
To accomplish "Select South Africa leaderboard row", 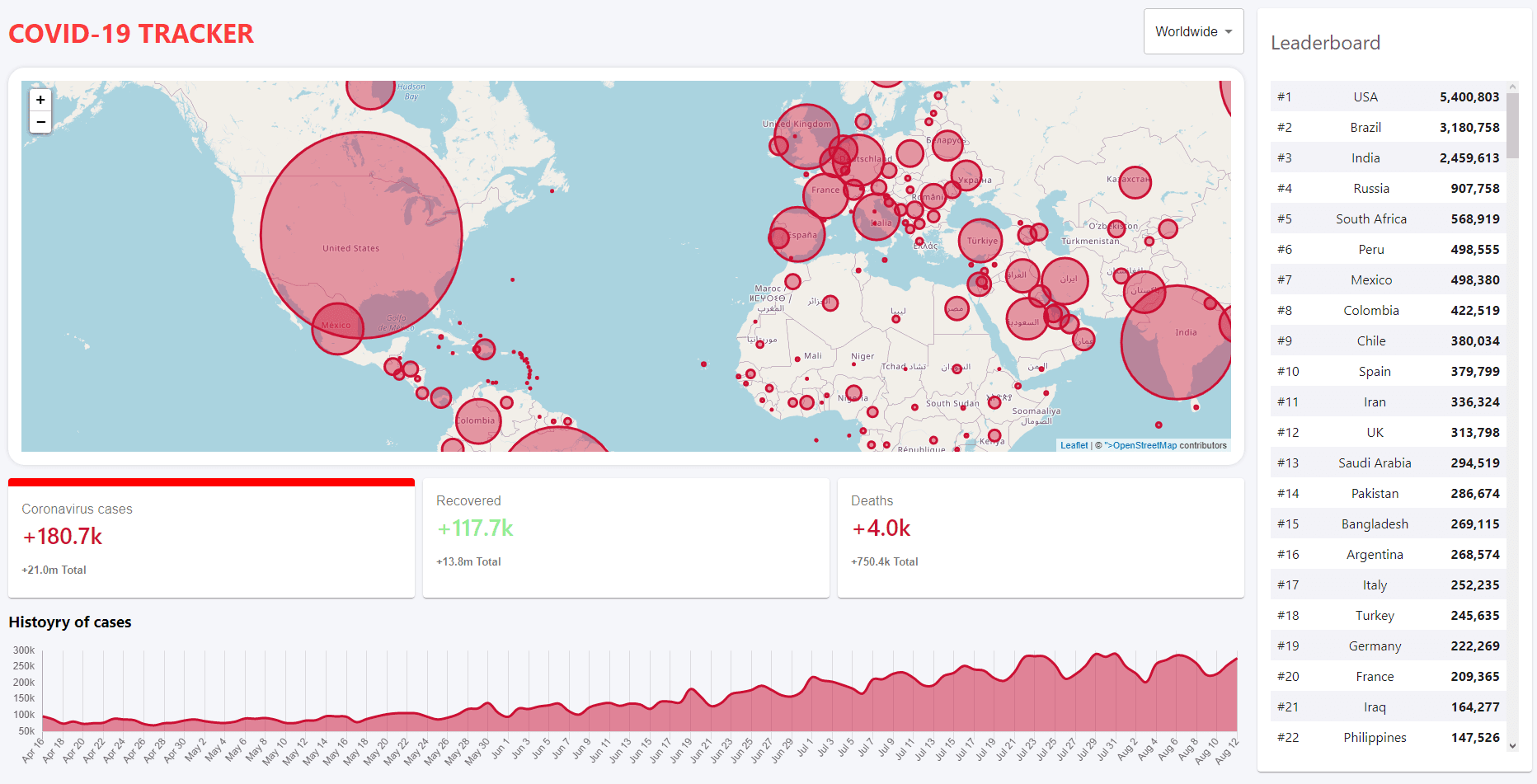I will click(1389, 218).
